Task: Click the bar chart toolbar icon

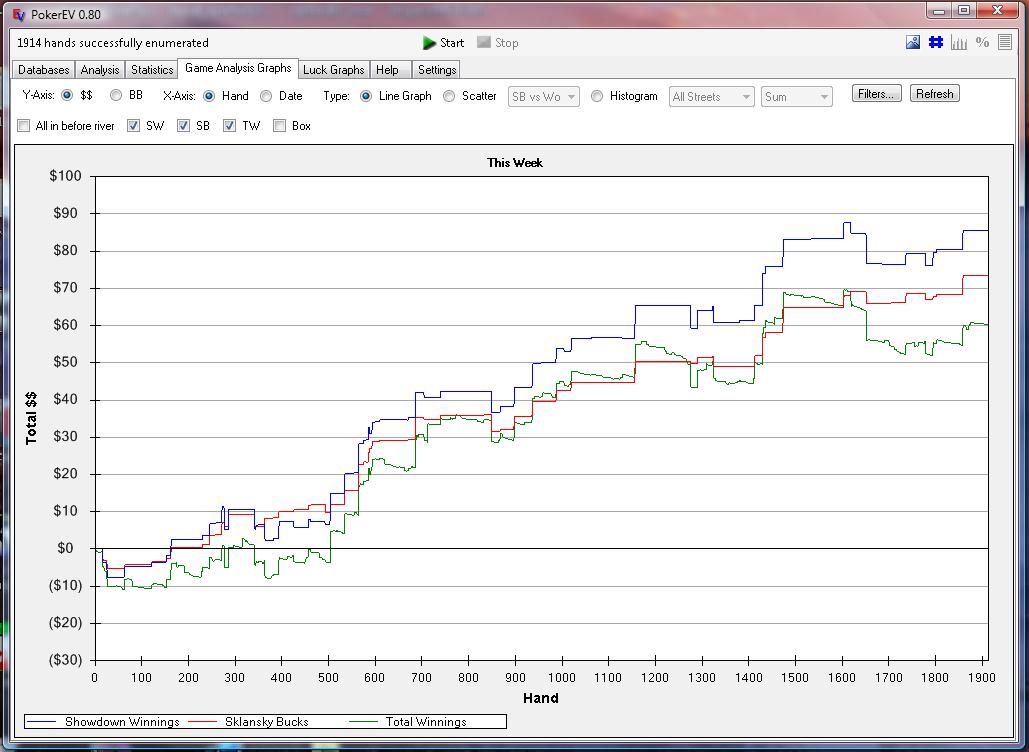Action: pos(959,43)
